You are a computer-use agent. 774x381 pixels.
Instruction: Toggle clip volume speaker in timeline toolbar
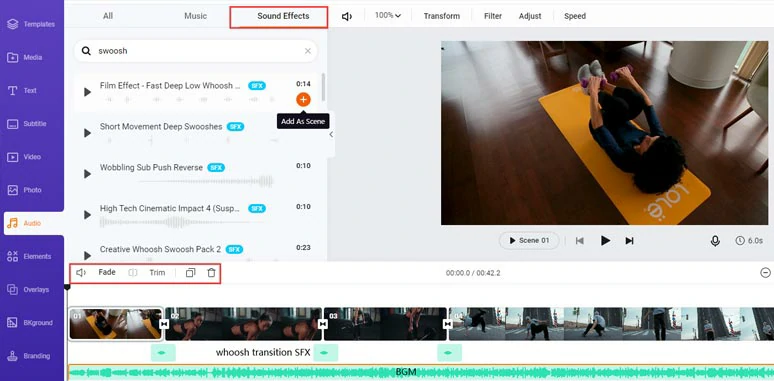81,272
